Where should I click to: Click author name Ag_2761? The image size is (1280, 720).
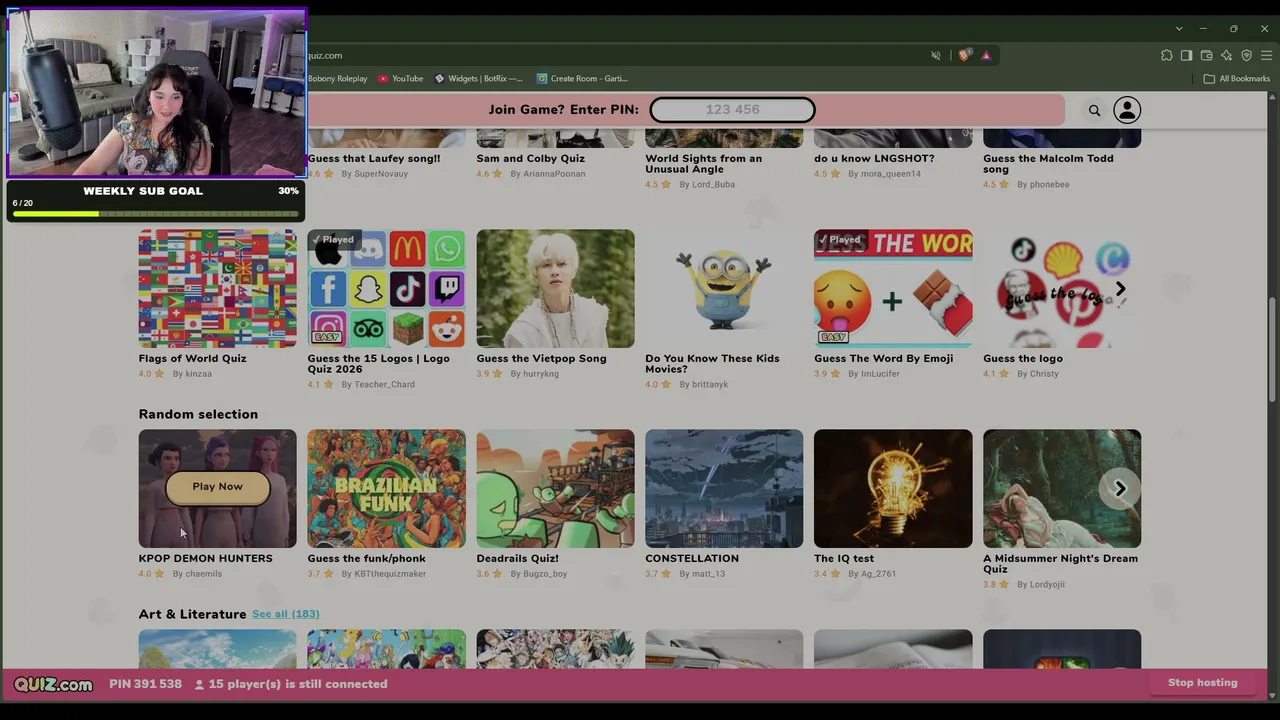click(x=878, y=574)
